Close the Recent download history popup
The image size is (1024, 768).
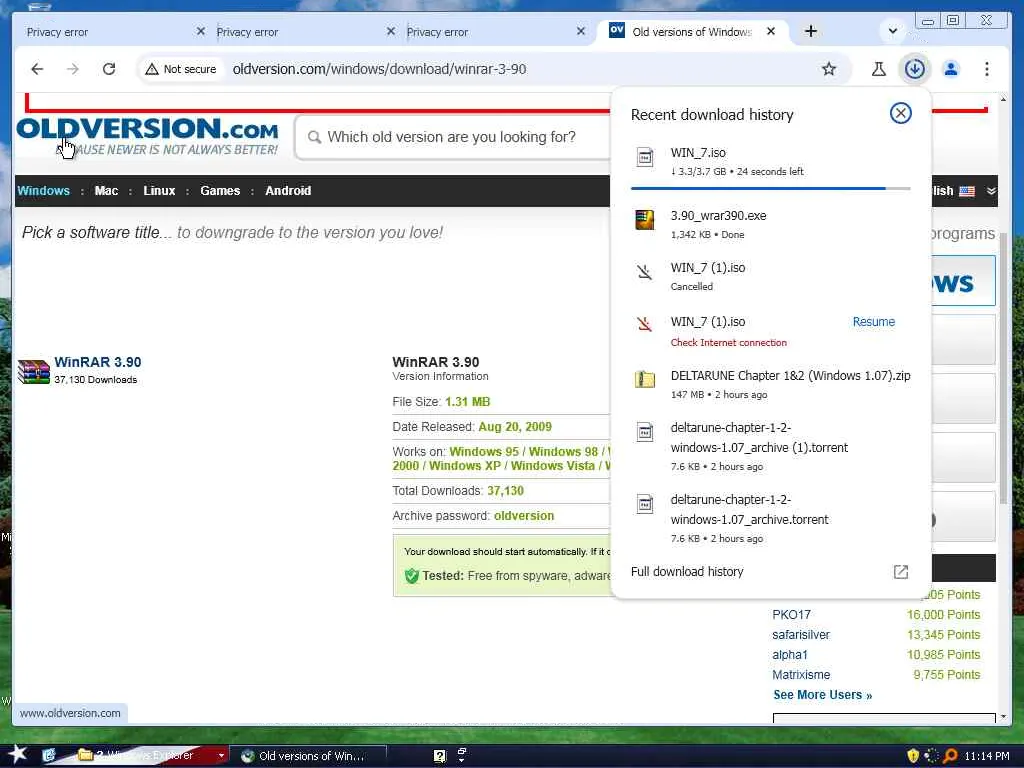(x=901, y=114)
